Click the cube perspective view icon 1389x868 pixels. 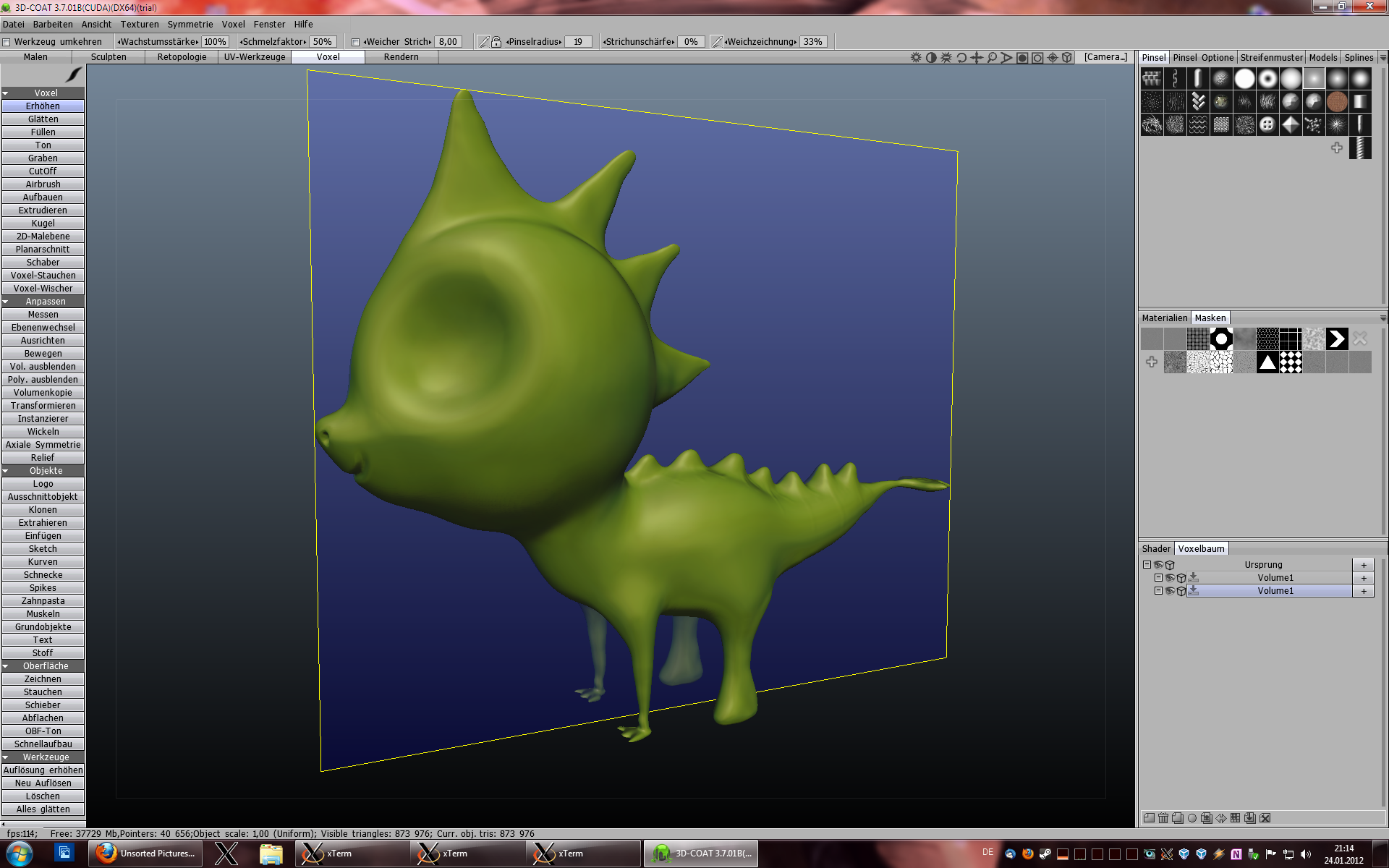(x=1067, y=57)
